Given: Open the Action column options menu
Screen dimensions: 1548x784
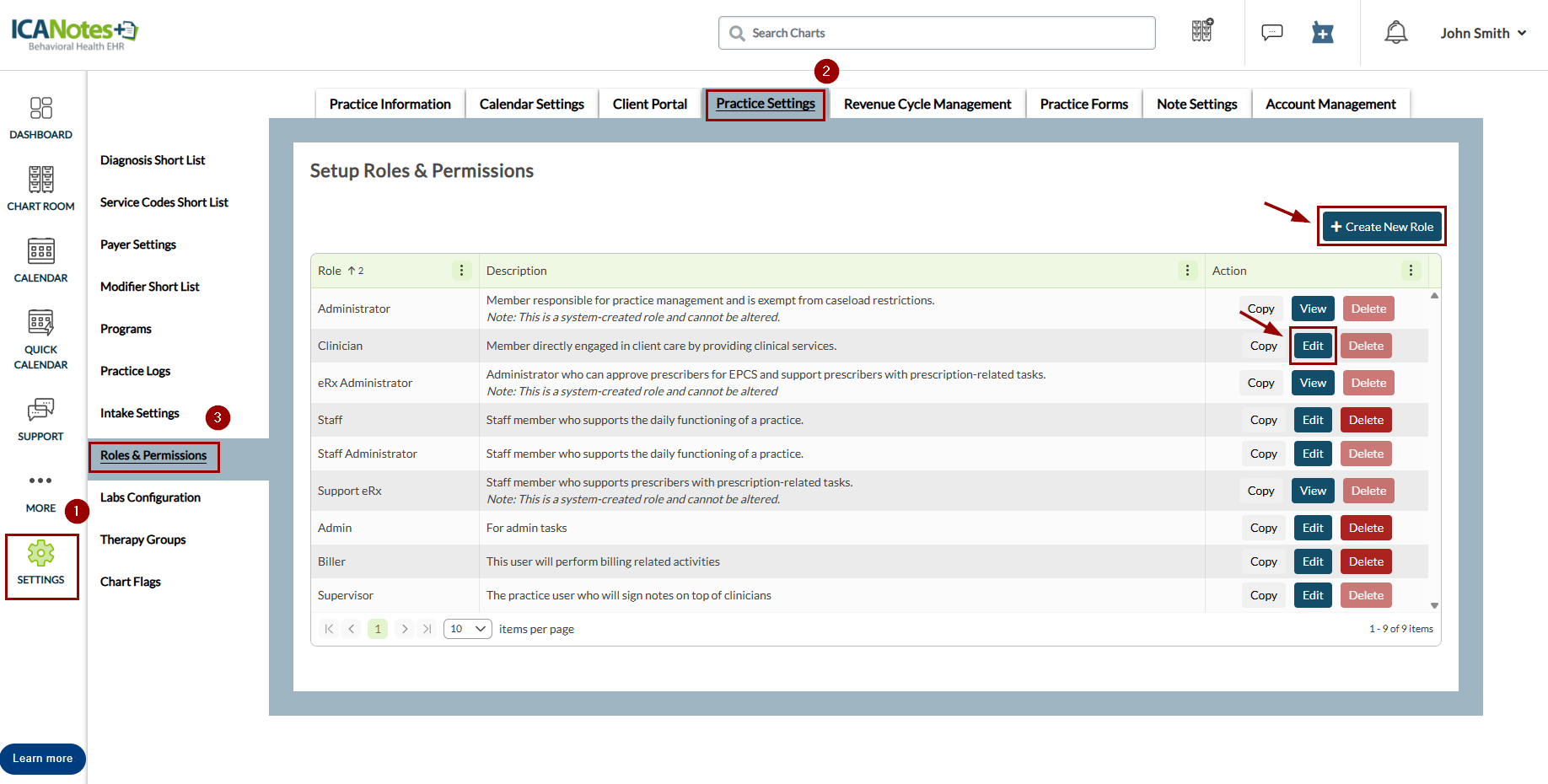Looking at the screenshot, I should coord(1411,271).
